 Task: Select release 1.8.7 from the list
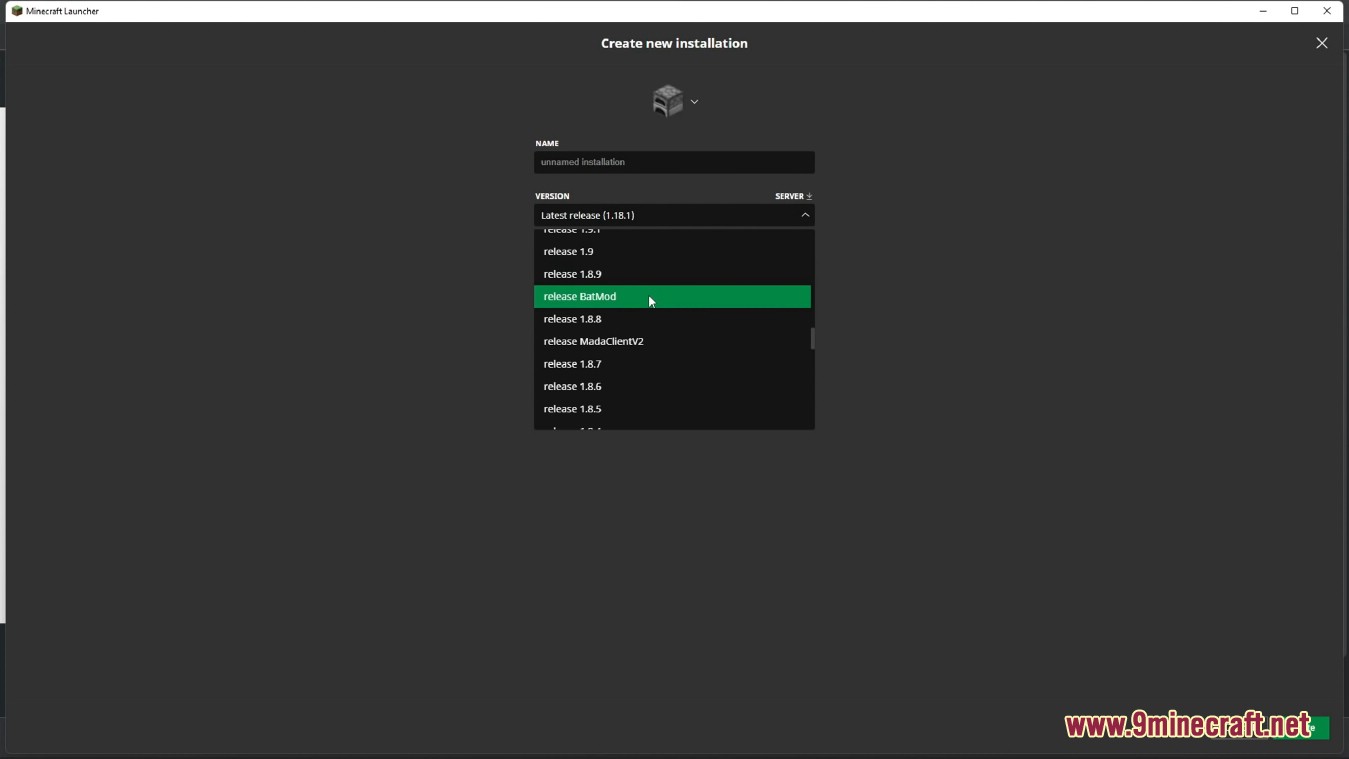click(672, 364)
